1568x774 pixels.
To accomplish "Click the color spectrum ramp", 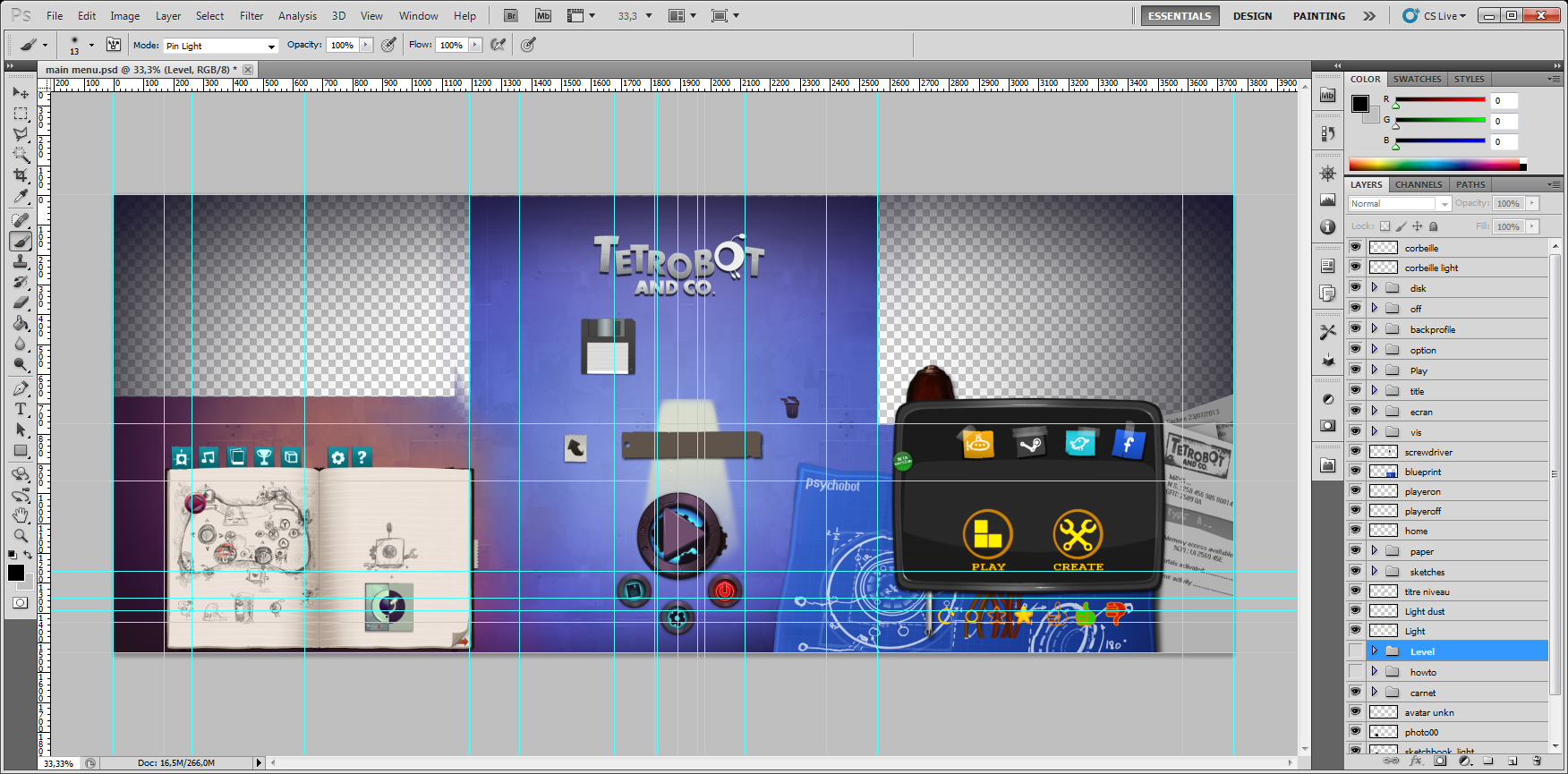I will (1437, 165).
